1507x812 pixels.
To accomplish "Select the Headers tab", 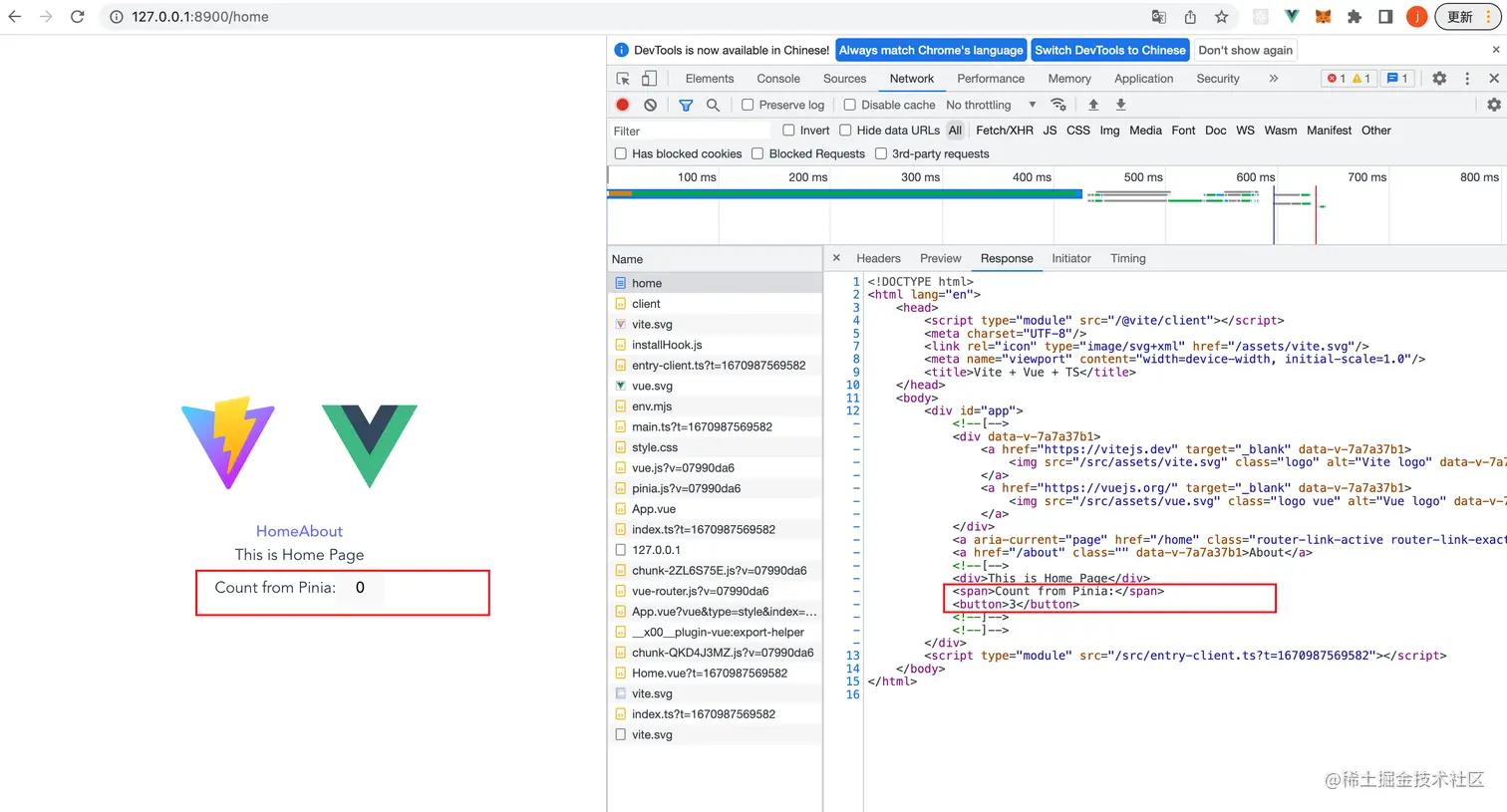I will pos(878,258).
